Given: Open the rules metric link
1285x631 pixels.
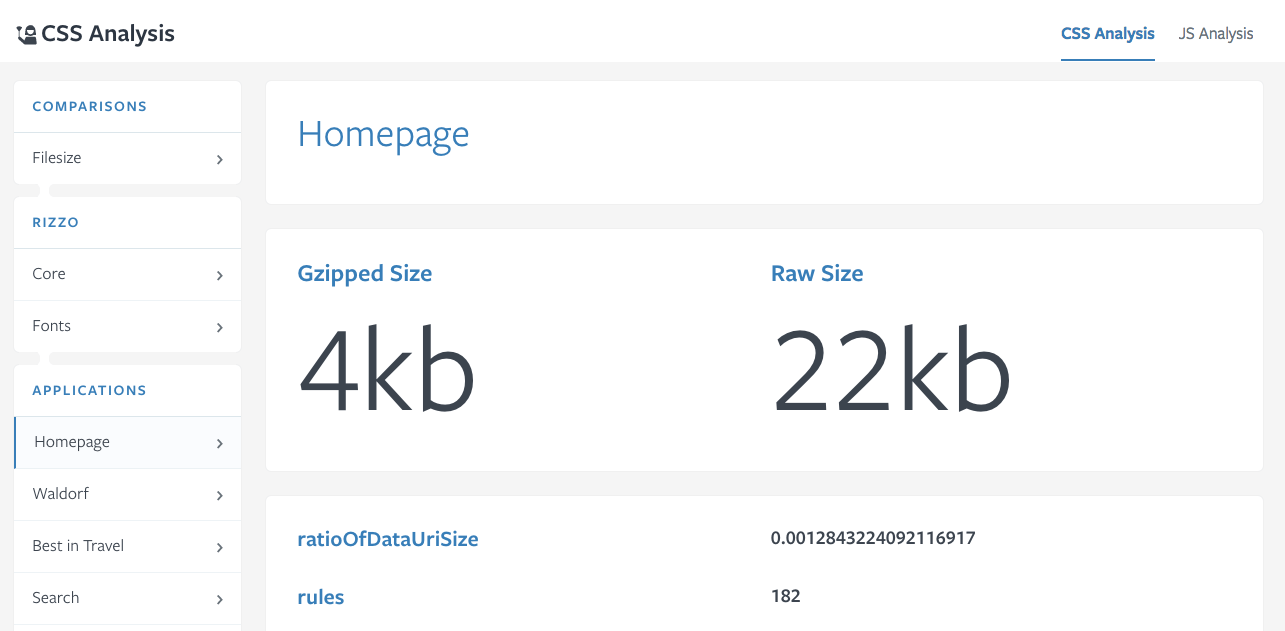Looking at the screenshot, I should click(320, 597).
